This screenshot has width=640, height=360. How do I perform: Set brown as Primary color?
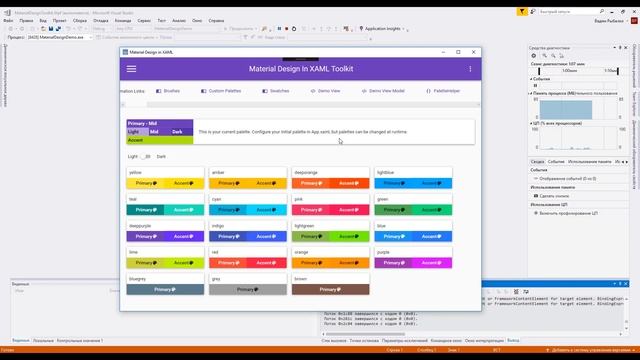[x=330, y=289]
